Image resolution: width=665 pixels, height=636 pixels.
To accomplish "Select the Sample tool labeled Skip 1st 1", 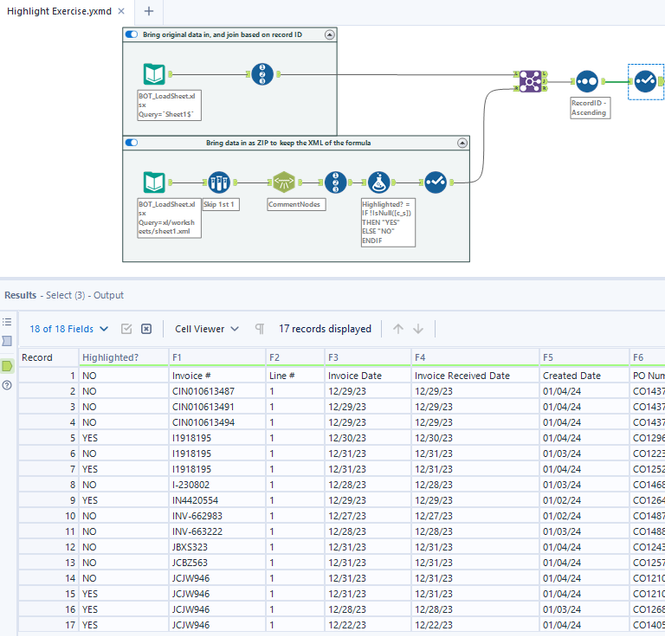I will tap(219, 182).
